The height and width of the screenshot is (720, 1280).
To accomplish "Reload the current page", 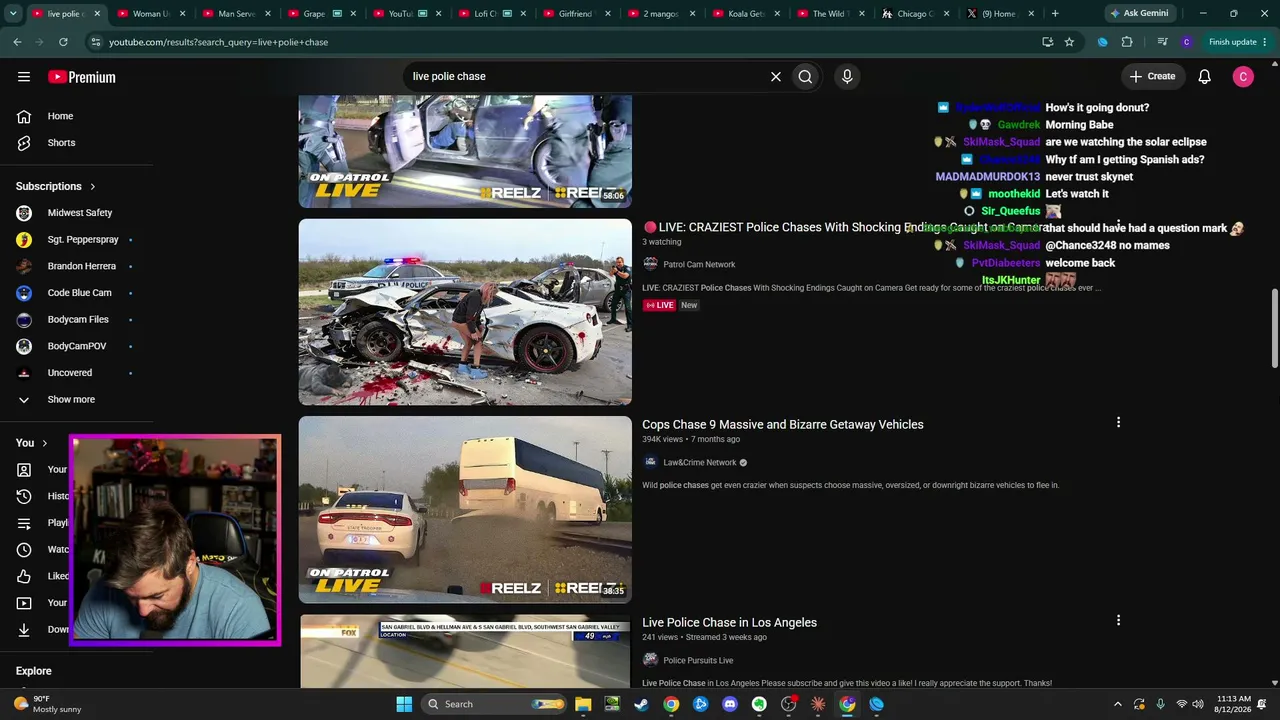I will coord(63,42).
